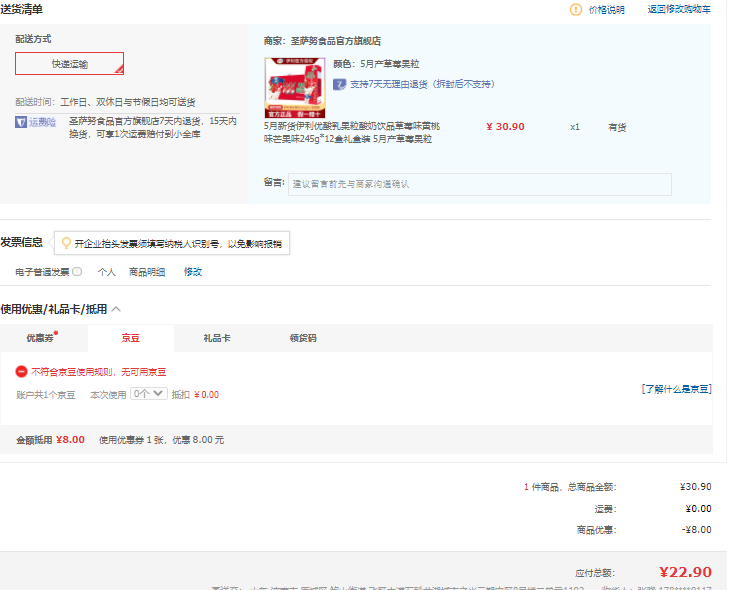Click the red prohibited icon by 不符合京豆使用规则

click(22, 372)
